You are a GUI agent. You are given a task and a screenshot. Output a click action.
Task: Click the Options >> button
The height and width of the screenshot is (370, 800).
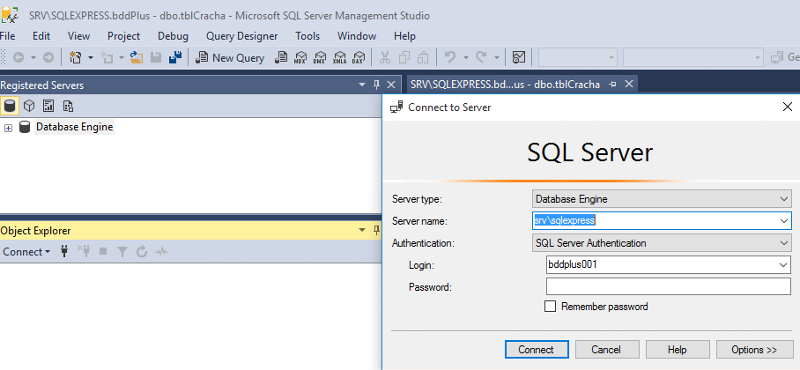(754, 350)
